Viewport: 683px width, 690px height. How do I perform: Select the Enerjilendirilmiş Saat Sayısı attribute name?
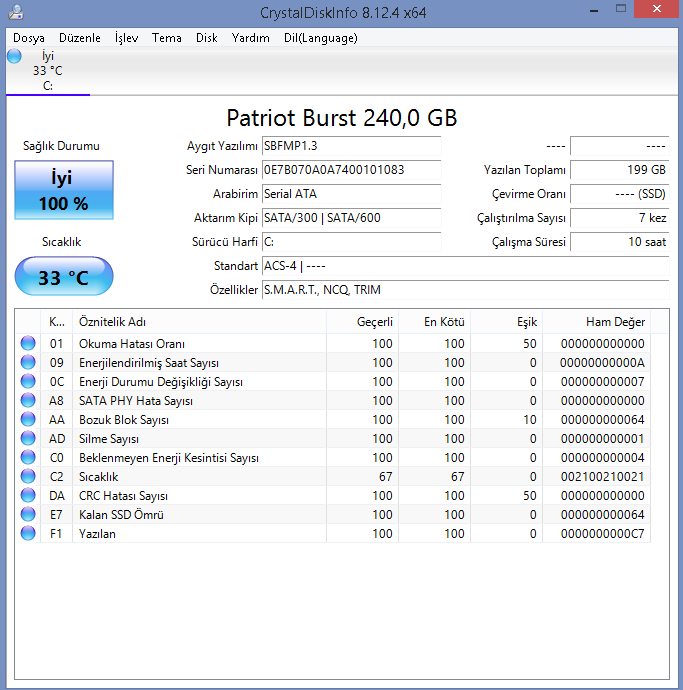pos(149,363)
